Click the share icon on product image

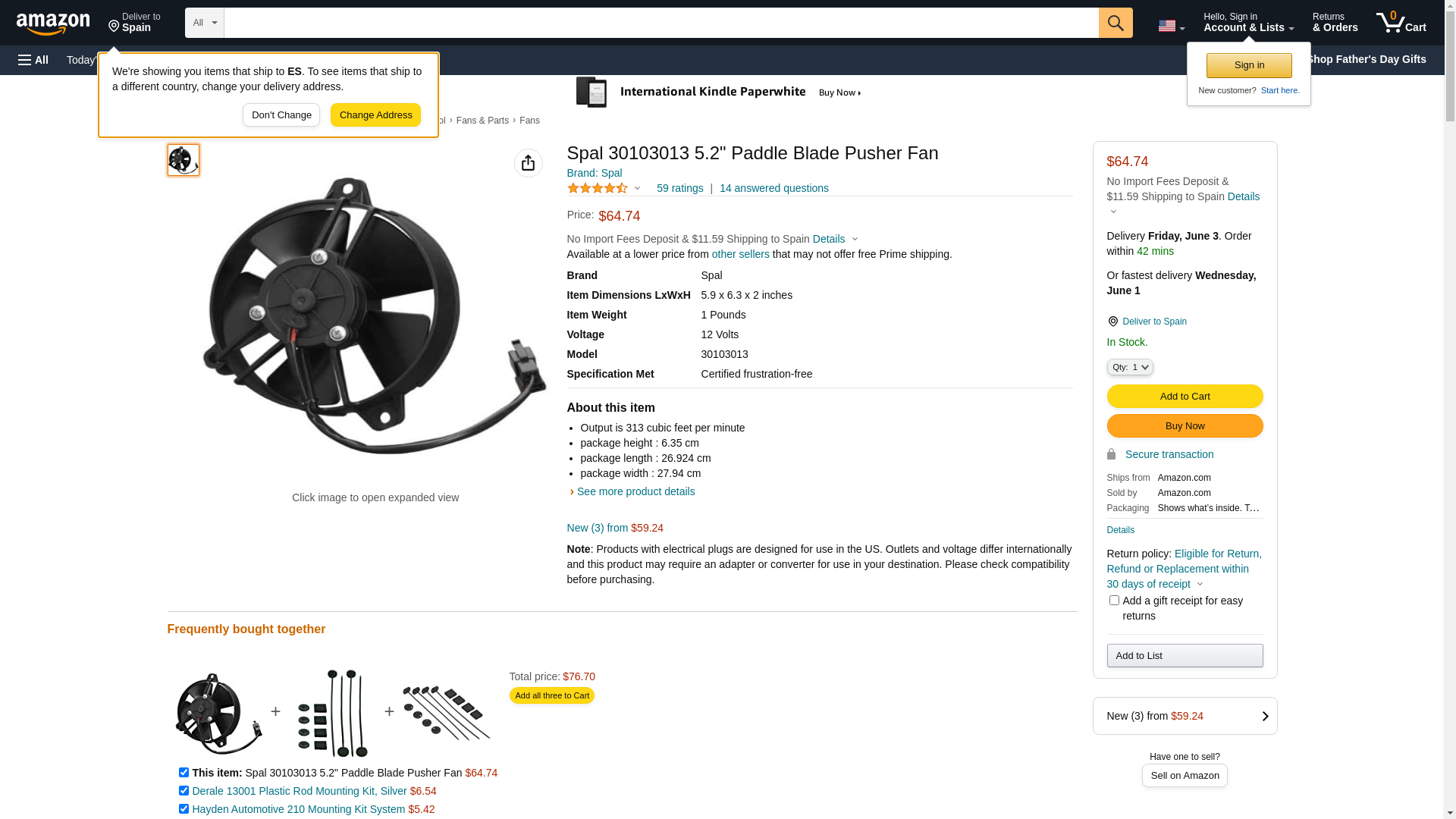pos(528,163)
